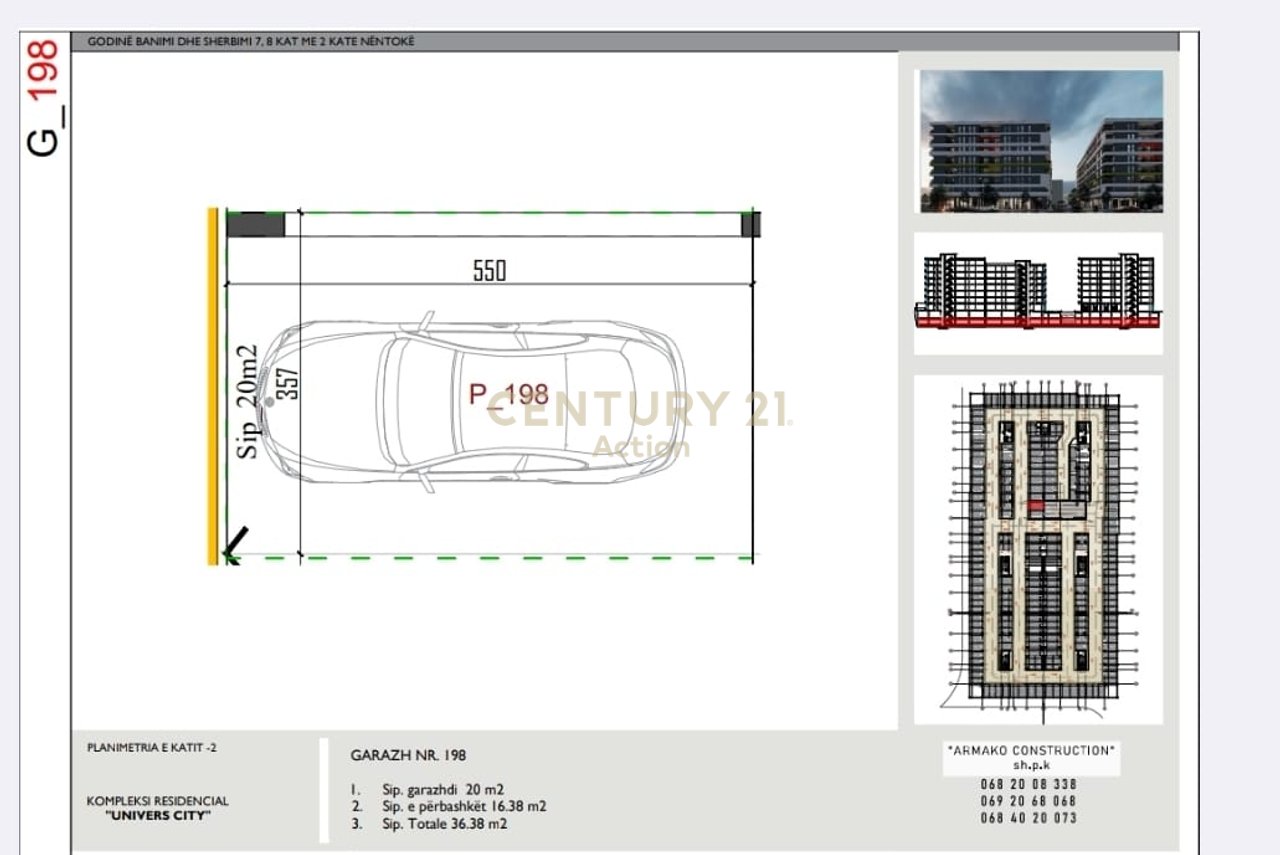Open the building rendering photo

pyautogui.click(x=1041, y=140)
